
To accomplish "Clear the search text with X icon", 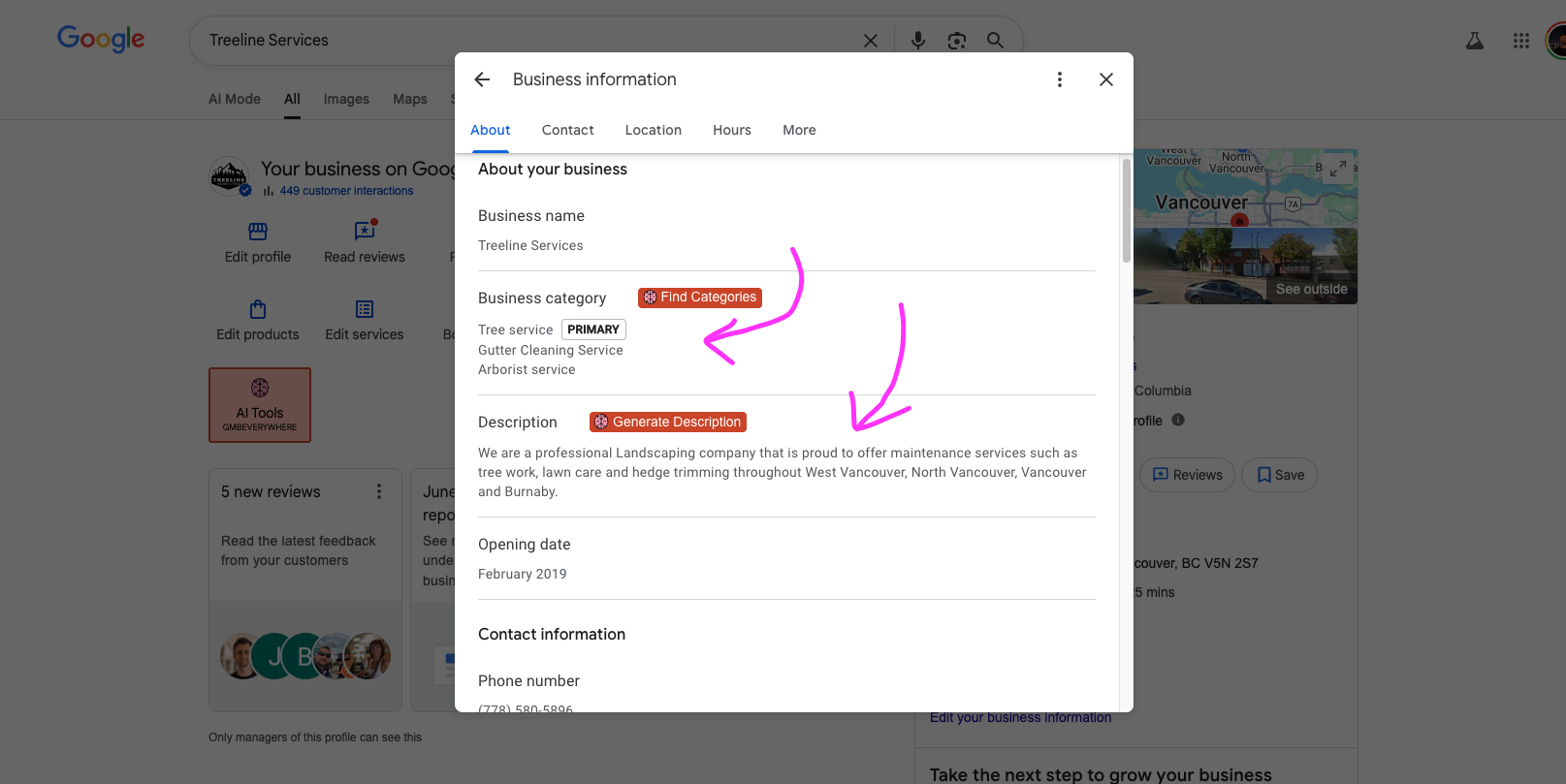I will tap(871, 41).
